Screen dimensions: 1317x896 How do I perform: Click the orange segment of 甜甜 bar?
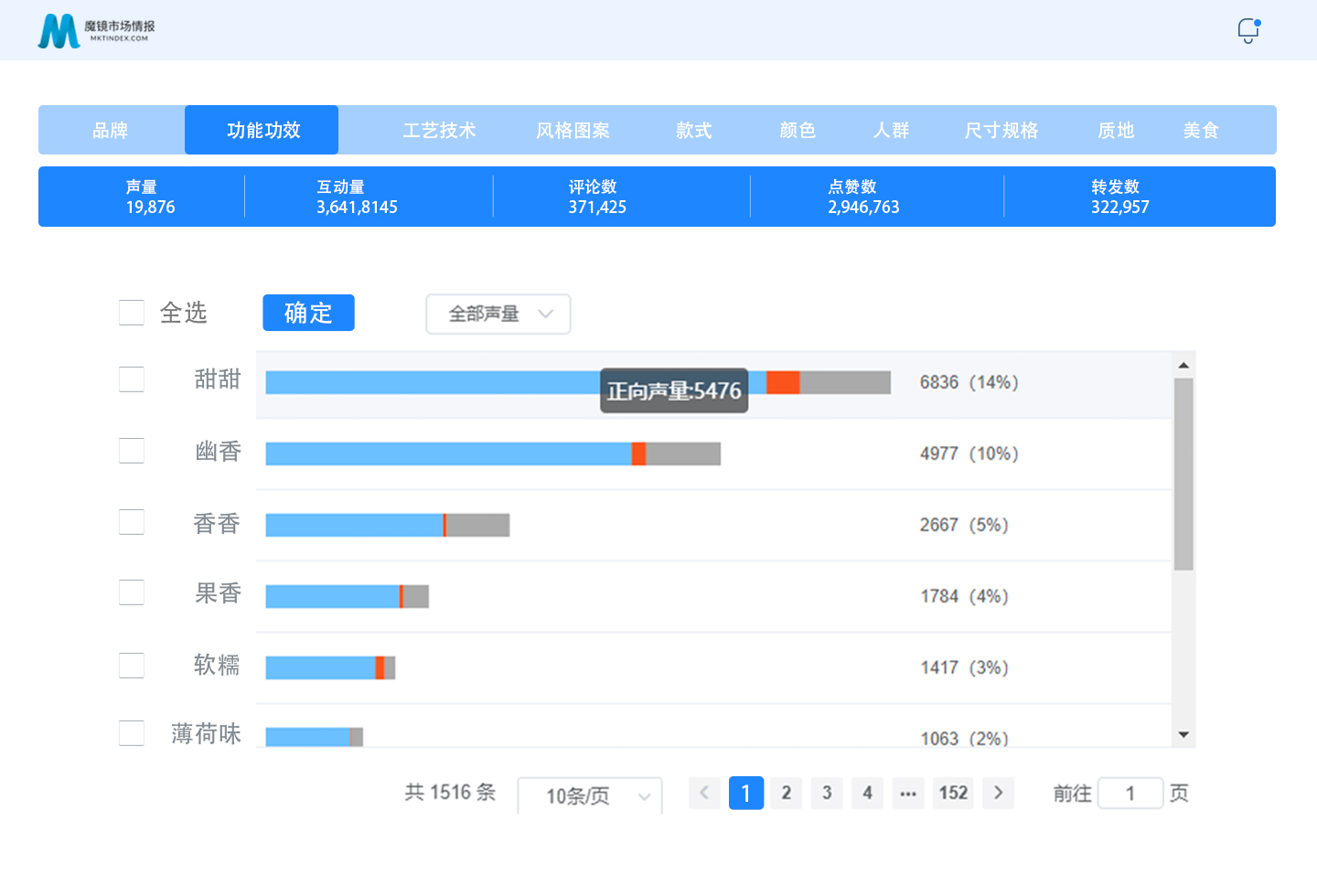tap(783, 383)
